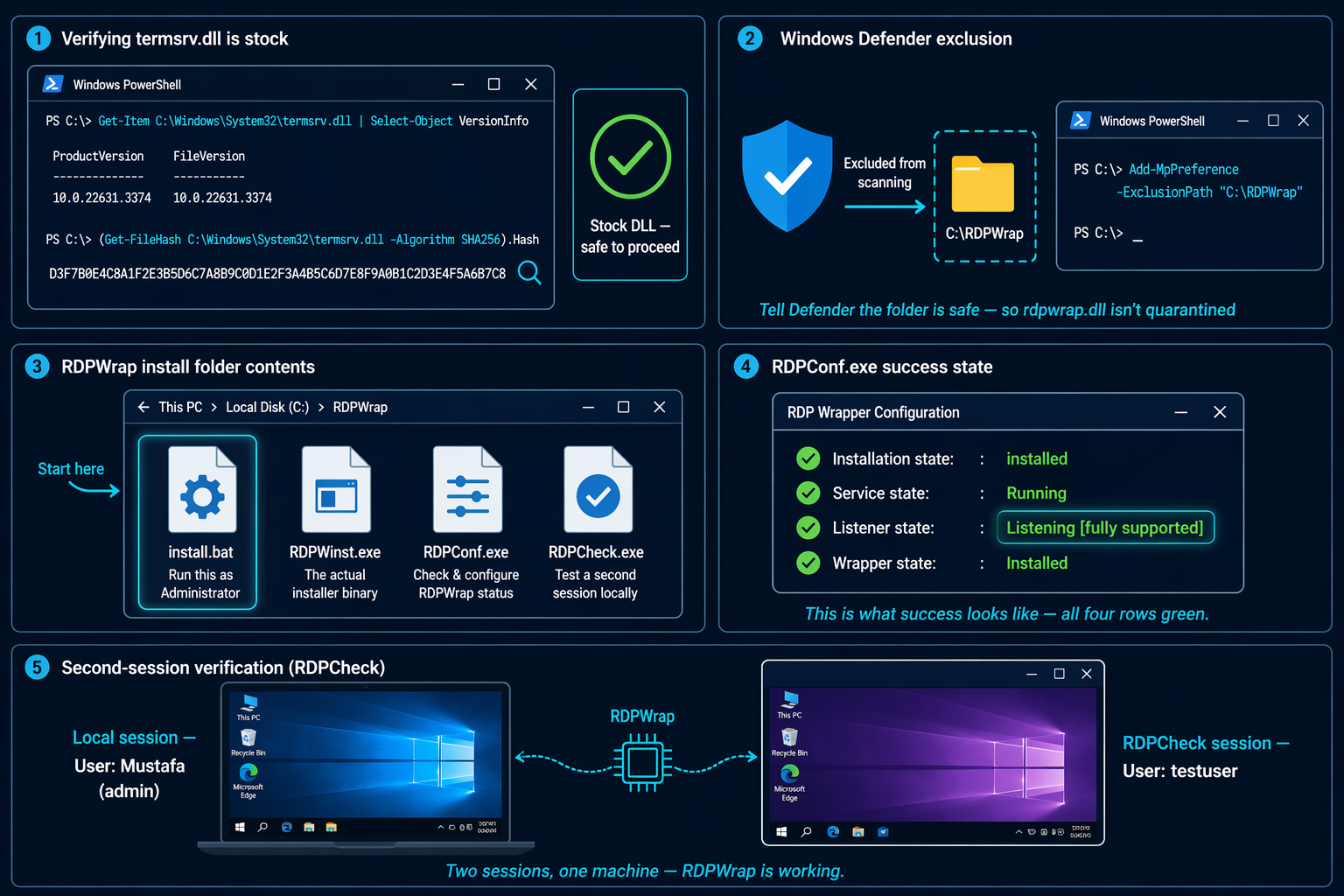Click the RDPCheck.exe file name
This screenshot has width=1344, height=896.
[596, 552]
